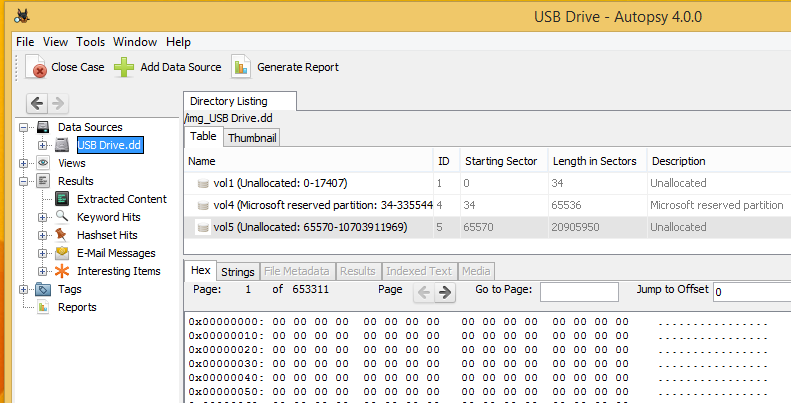Collapse the Results tree node

tap(24, 182)
